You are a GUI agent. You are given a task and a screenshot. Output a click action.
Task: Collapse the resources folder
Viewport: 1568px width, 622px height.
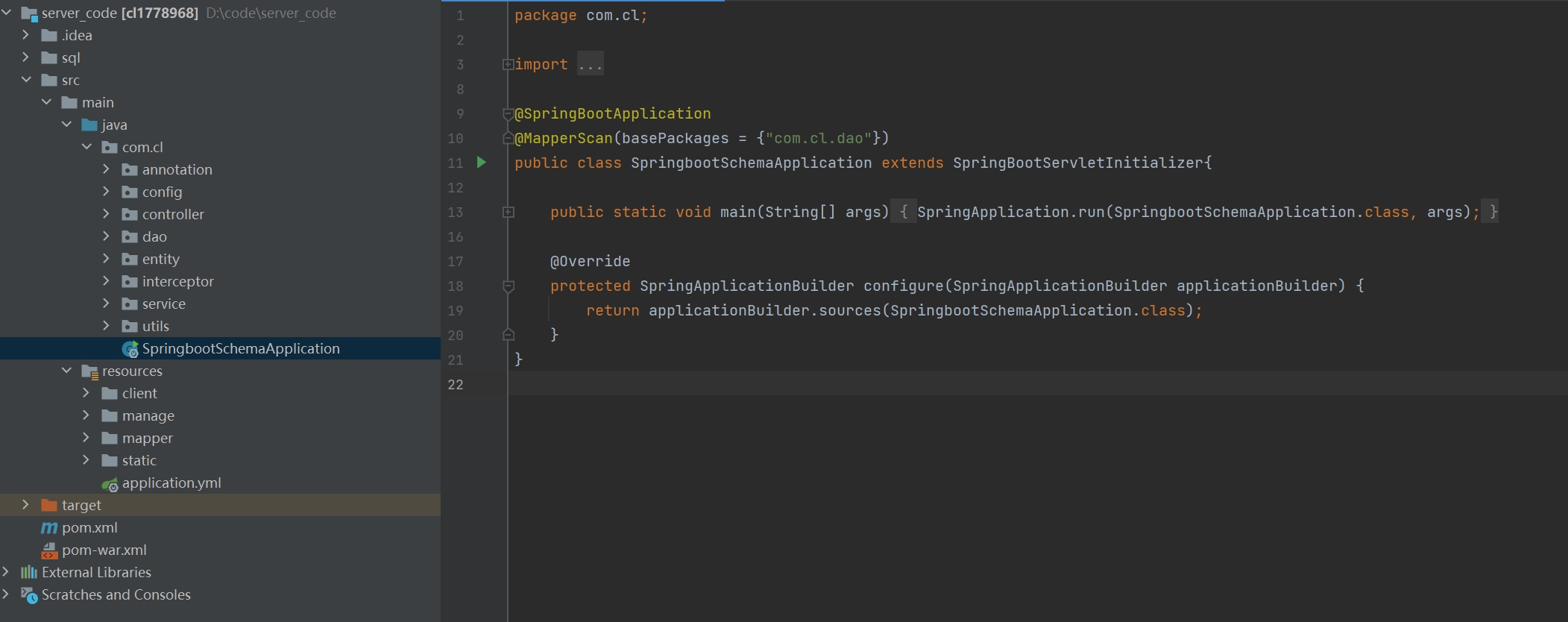(66, 371)
